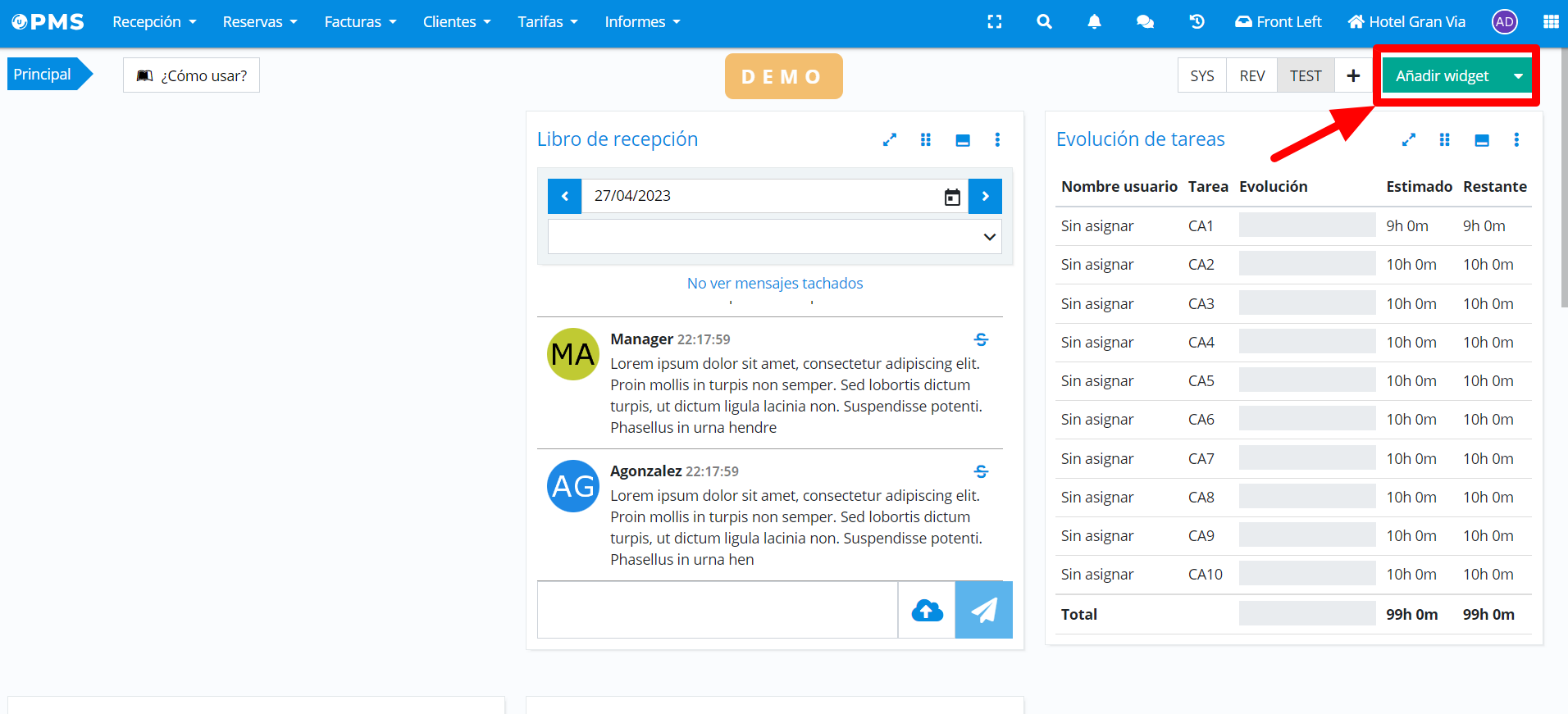
Task: Strike through Agonzalez's message
Action: (981, 471)
